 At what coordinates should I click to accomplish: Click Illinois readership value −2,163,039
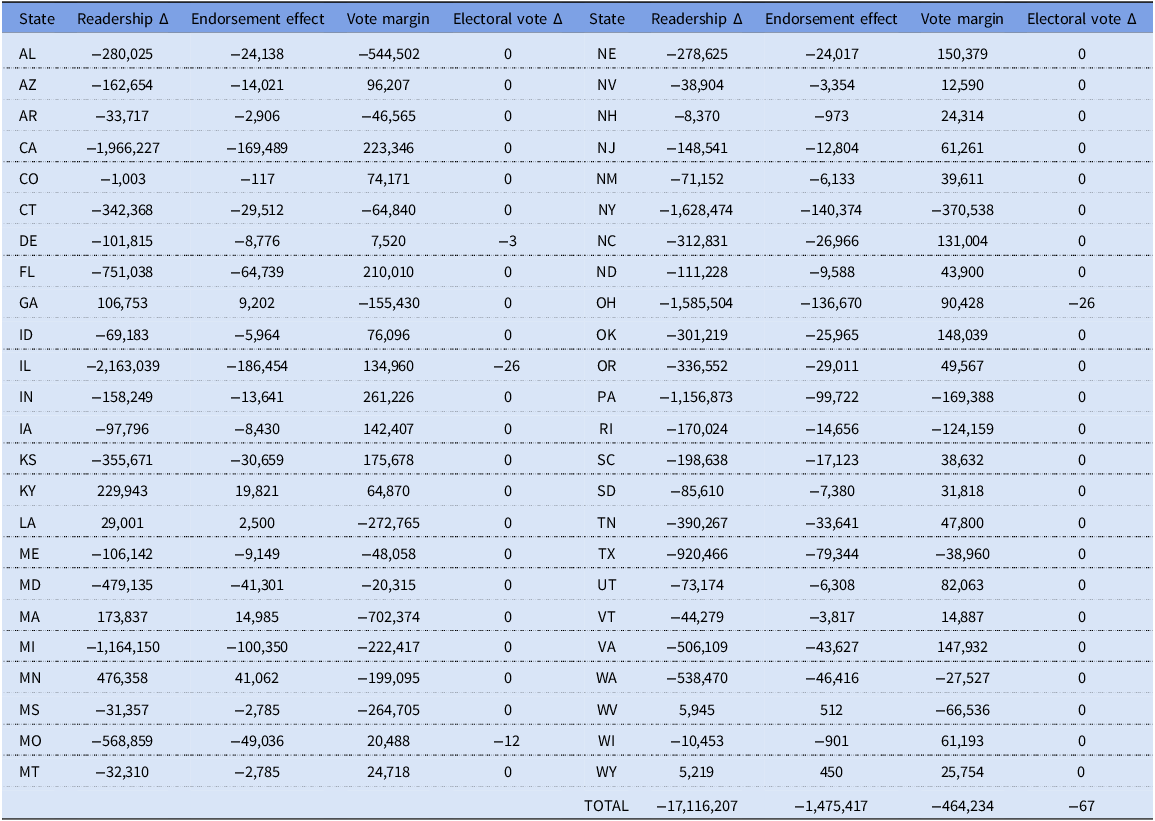(122, 366)
